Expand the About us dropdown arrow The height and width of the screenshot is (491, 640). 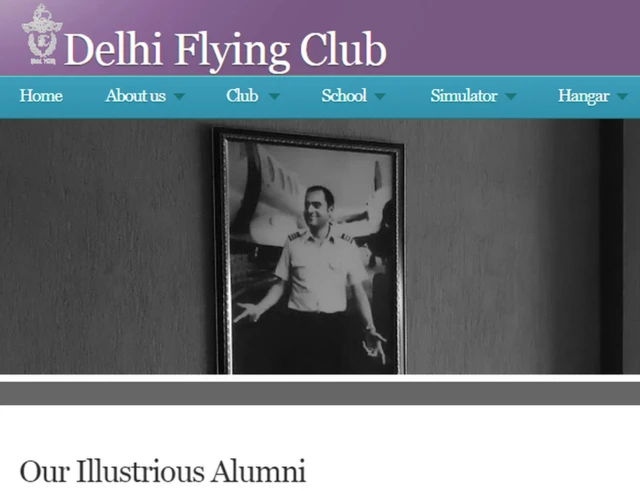coord(179,96)
